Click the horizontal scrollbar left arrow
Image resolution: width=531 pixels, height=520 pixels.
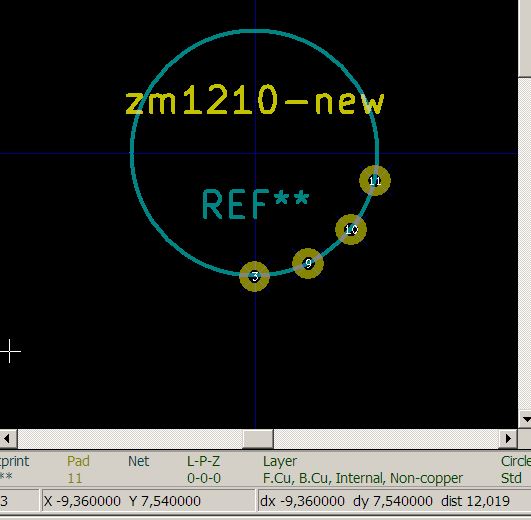(7, 439)
